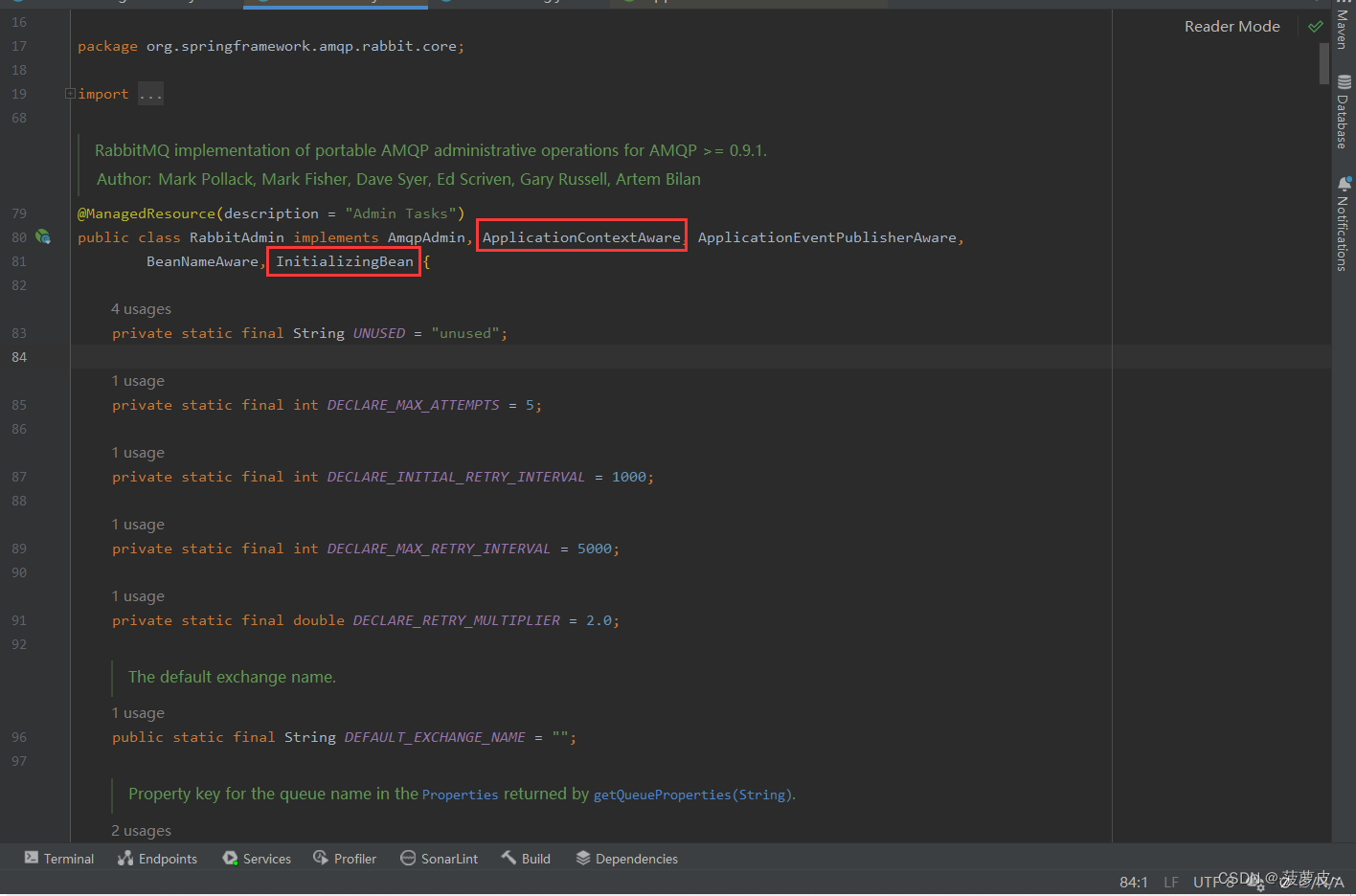
Task: Open the Build tool window
Action: coord(526,859)
